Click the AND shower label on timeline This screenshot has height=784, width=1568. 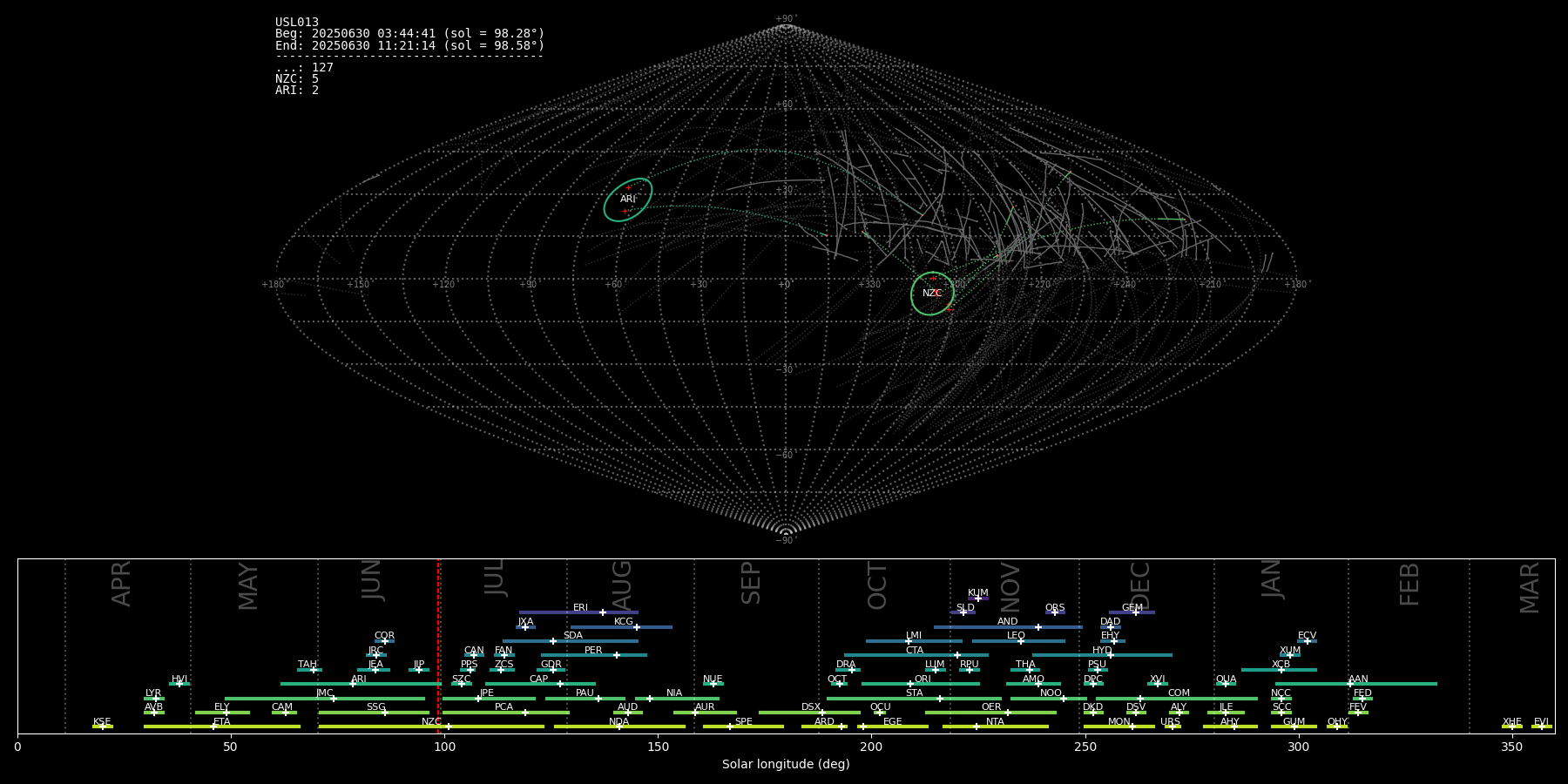(1007, 622)
